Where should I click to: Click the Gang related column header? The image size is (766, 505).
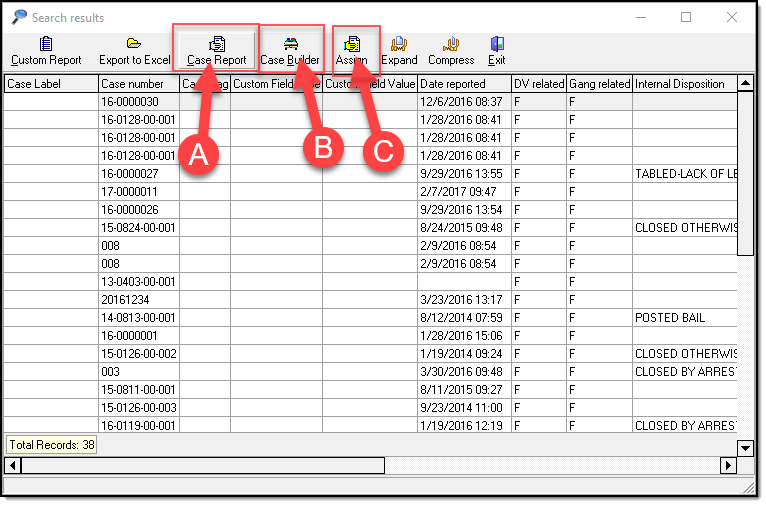pyautogui.click(x=599, y=84)
